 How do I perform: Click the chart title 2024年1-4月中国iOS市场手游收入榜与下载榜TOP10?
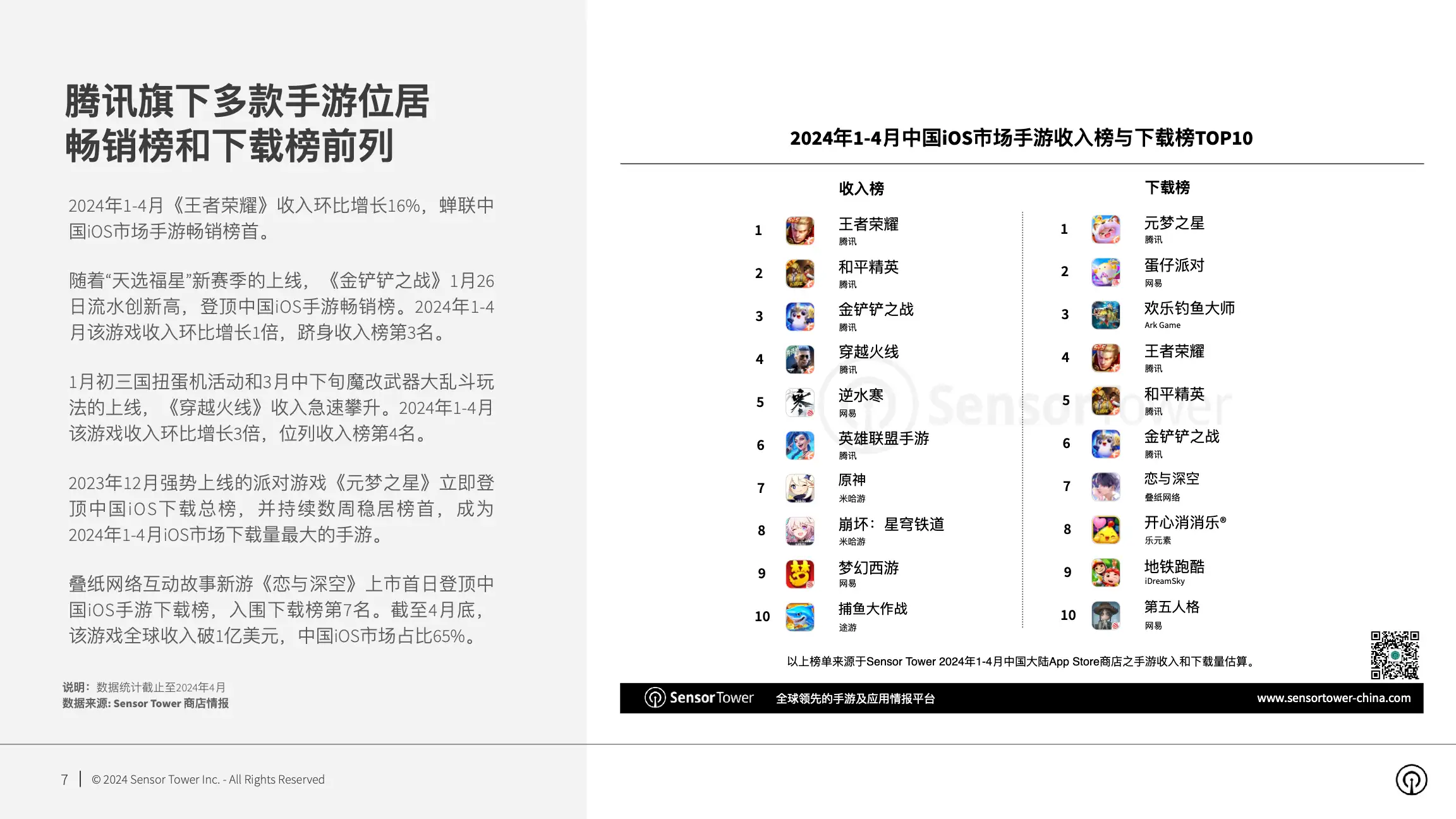1021,138
